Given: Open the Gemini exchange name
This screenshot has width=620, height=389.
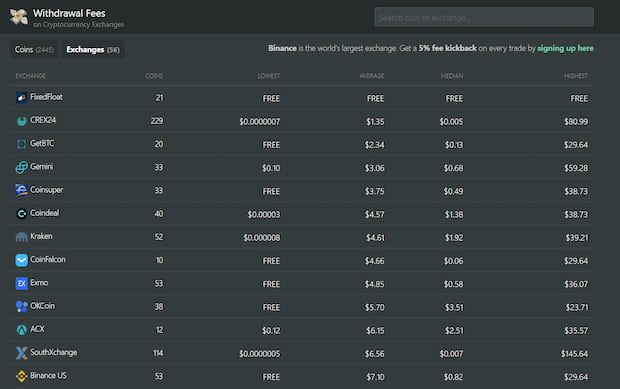Looking at the screenshot, I should [42, 166].
